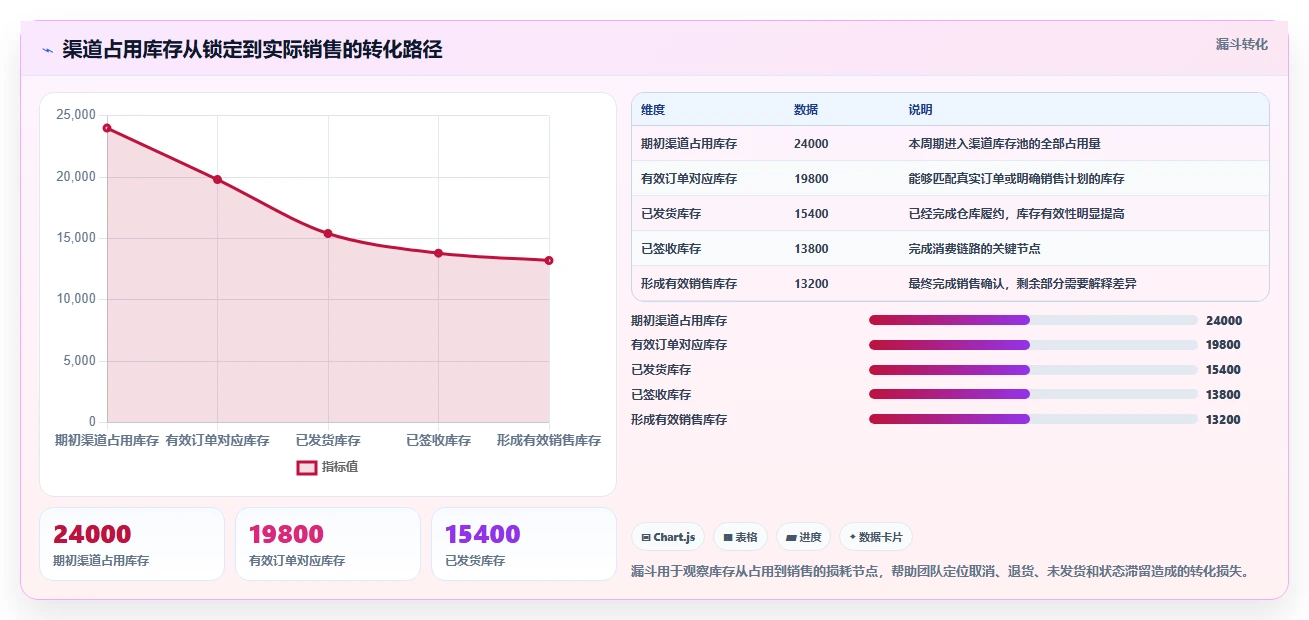The width and height of the screenshot is (1309, 620).
Task: Click description 能够匹配真实订单或明确销售计划的库存
Action: pos(1016,179)
